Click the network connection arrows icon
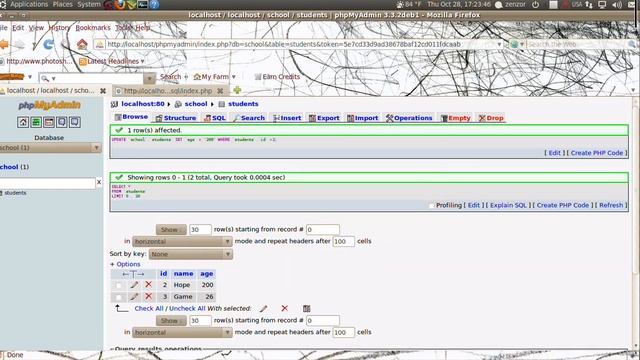 click(589, 4)
